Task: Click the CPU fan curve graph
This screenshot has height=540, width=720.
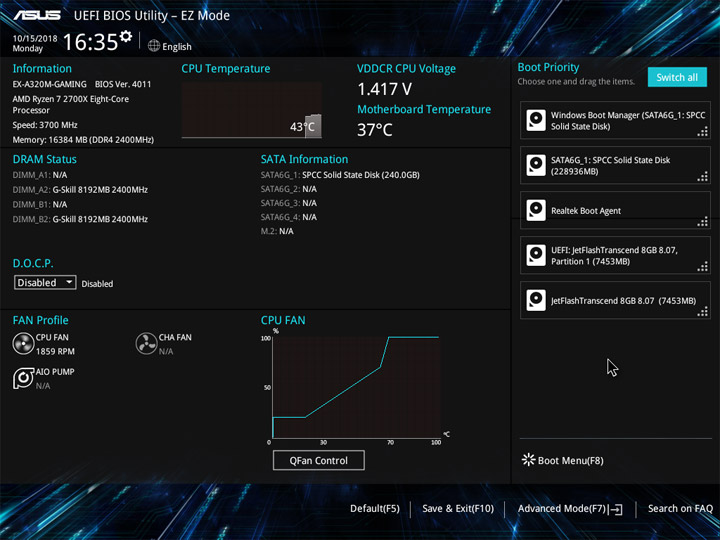Action: 356,387
